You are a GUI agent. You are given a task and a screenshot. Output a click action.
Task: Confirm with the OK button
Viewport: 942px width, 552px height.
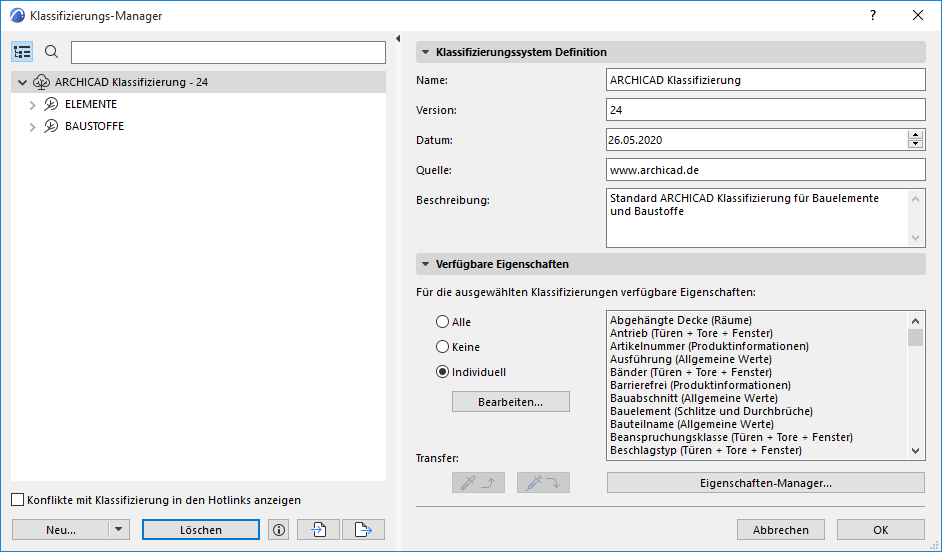[880, 530]
